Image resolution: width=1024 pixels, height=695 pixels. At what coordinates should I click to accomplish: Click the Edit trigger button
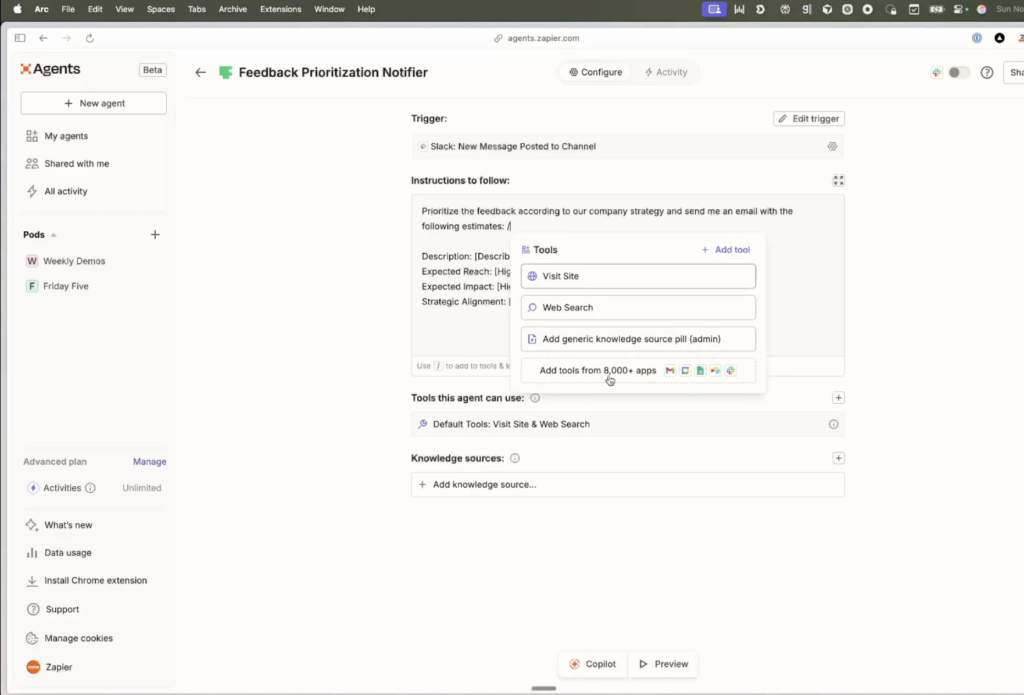coord(808,119)
